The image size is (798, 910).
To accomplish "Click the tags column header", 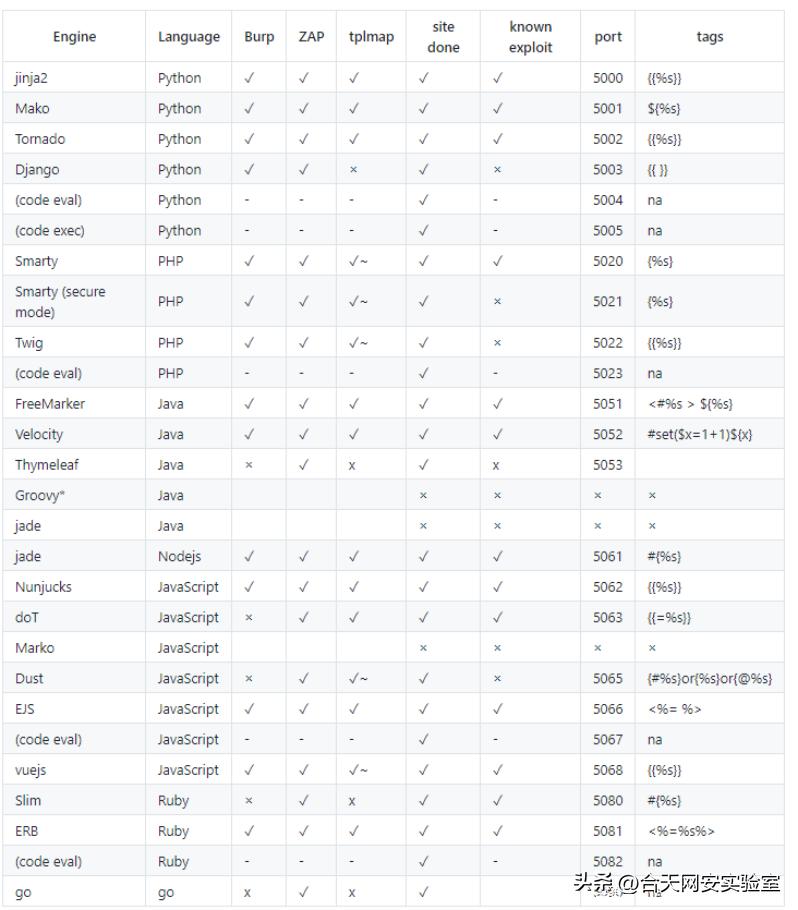I will [x=709, y=37].
